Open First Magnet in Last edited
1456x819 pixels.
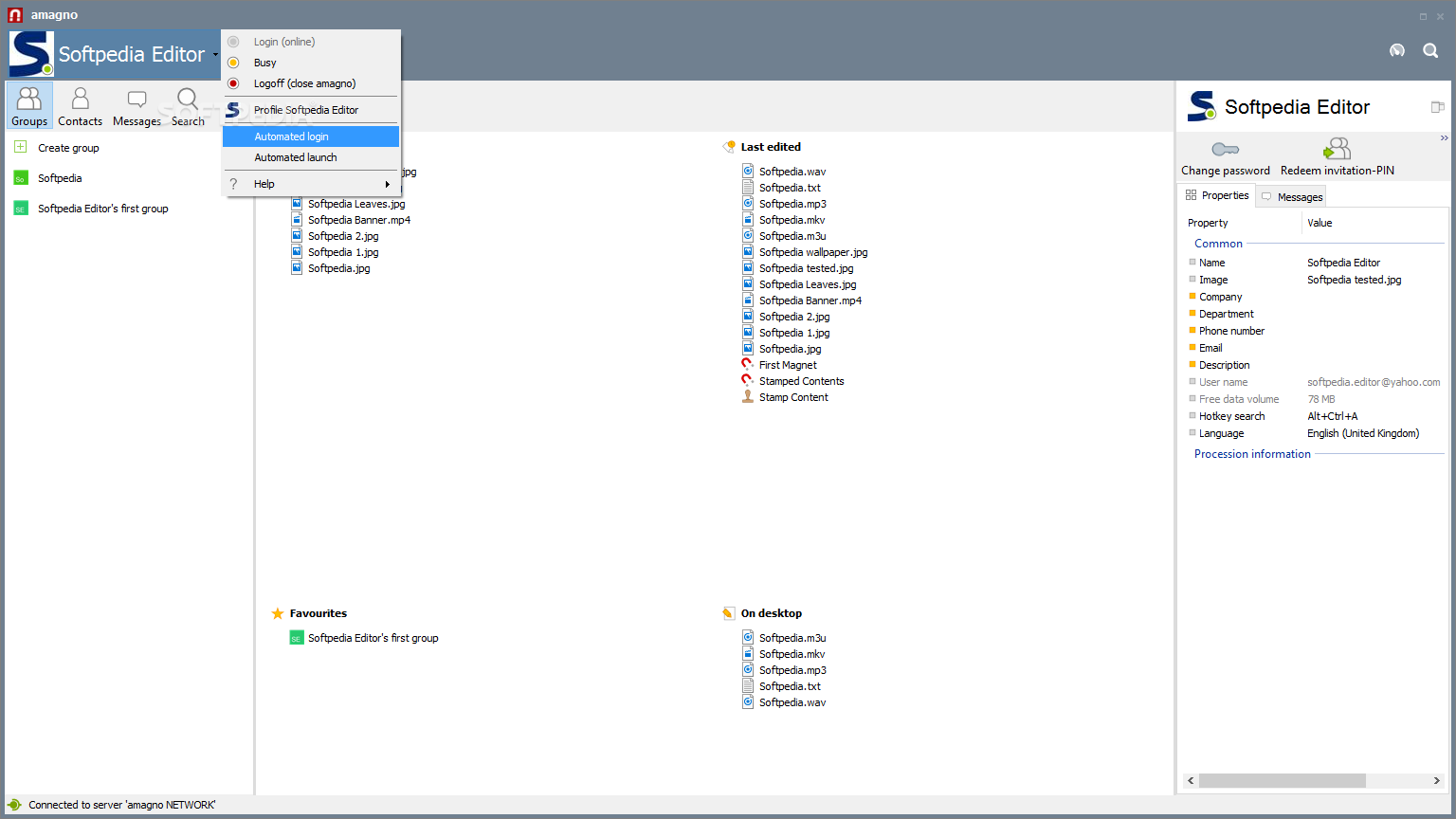787,365
